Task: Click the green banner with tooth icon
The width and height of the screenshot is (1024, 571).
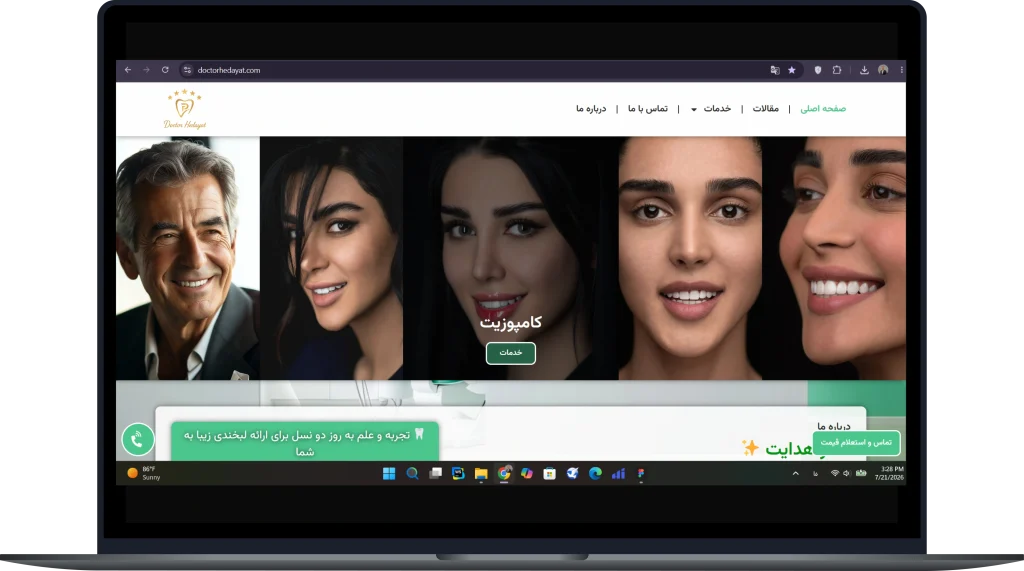Action: pos(305,442)
